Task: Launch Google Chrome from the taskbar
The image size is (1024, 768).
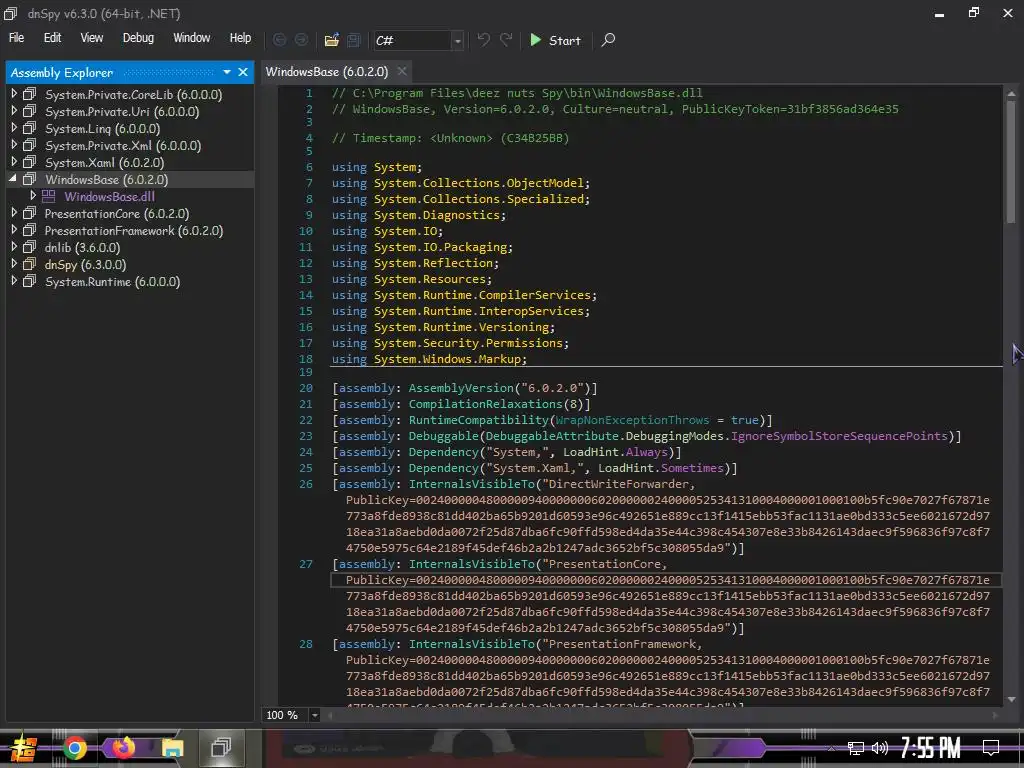Action: pyautogui.click(x=74, y=748)
